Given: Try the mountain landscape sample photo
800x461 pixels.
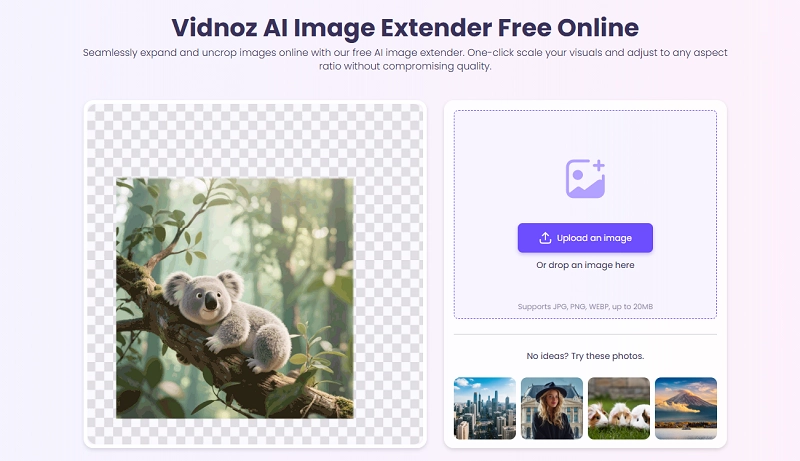Looking at the screenshot, I should (x=685, y=408).
